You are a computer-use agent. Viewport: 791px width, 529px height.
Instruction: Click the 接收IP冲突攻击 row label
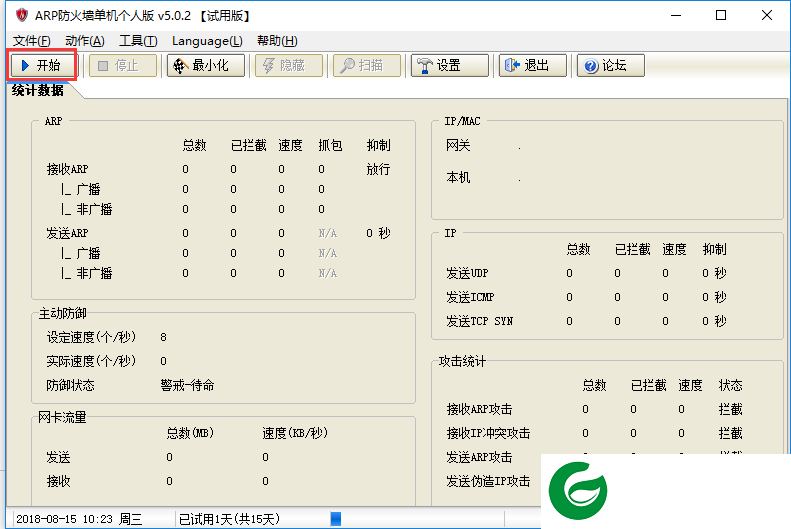pyautogui.click(x=488, y=433)
